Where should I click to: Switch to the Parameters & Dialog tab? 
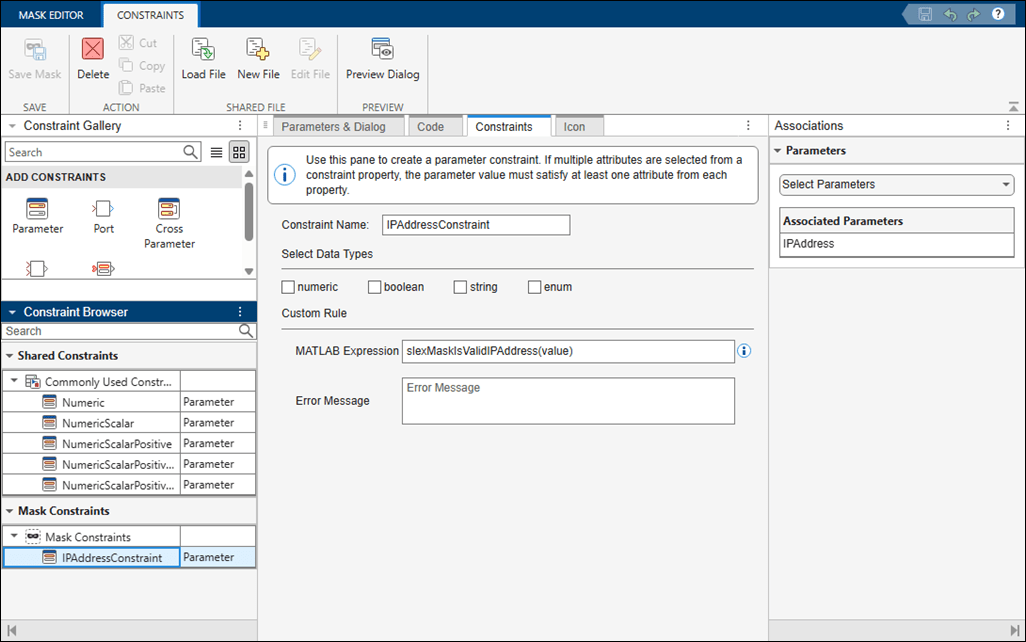pos(333,127)
